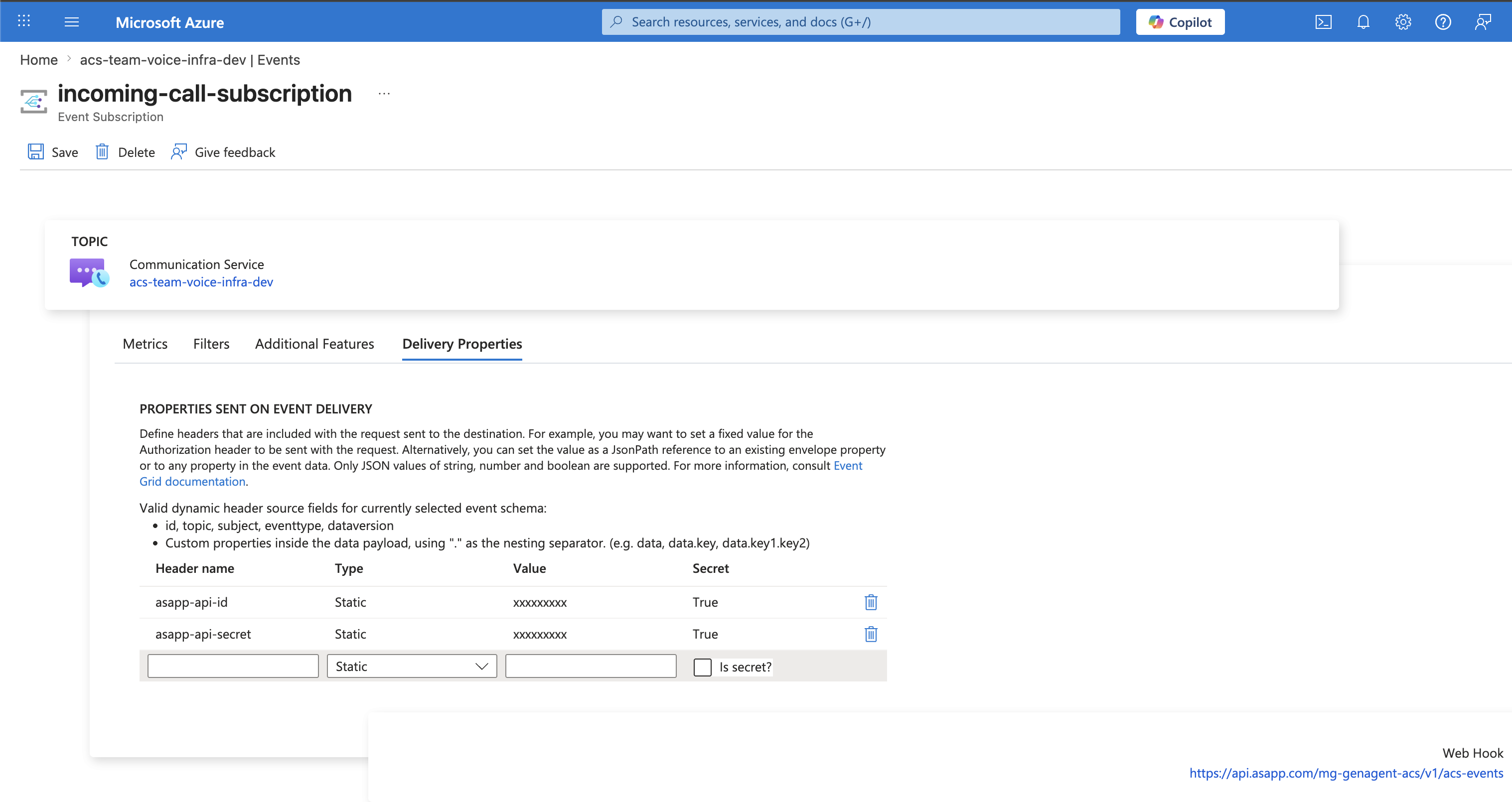Image resolution: width=1512 pixels, height=802 pixels.
Task: Open the portal hamburger menu
Action: pos(72,22)
